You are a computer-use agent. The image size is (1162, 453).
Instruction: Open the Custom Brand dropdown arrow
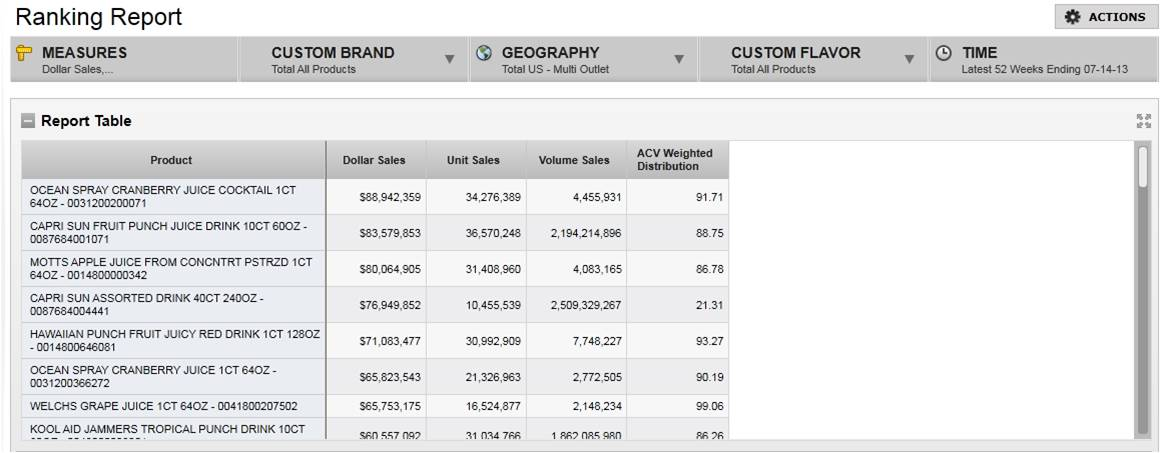point(449,60)
